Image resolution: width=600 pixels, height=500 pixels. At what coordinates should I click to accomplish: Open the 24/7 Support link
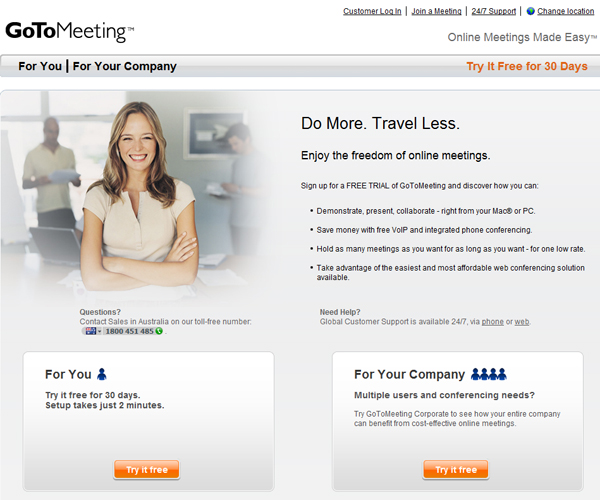click(x=494, y=11)
